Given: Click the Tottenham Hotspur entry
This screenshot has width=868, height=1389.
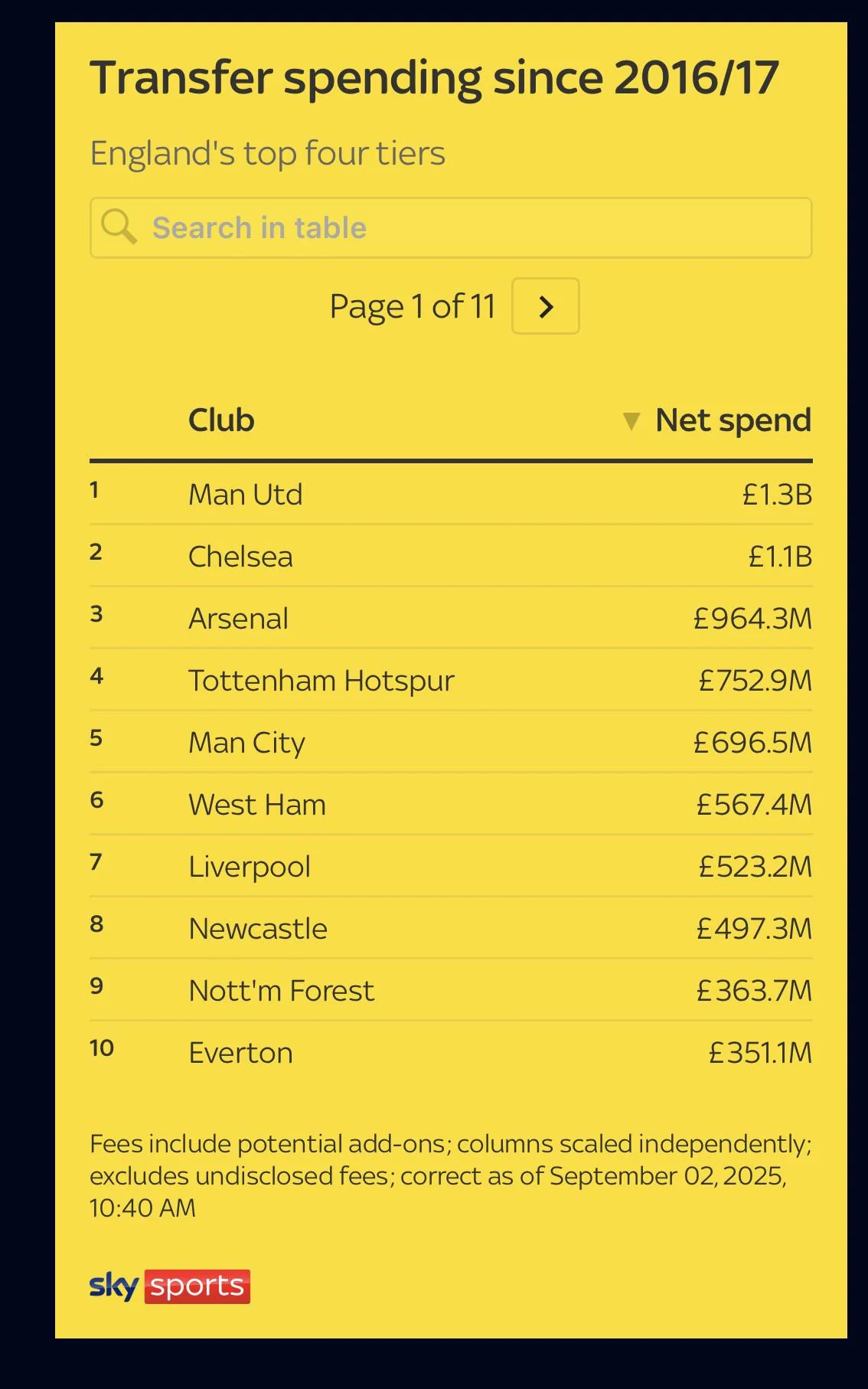Looking at the screenshot, I should pyautogui.click(x=321, y=681).
